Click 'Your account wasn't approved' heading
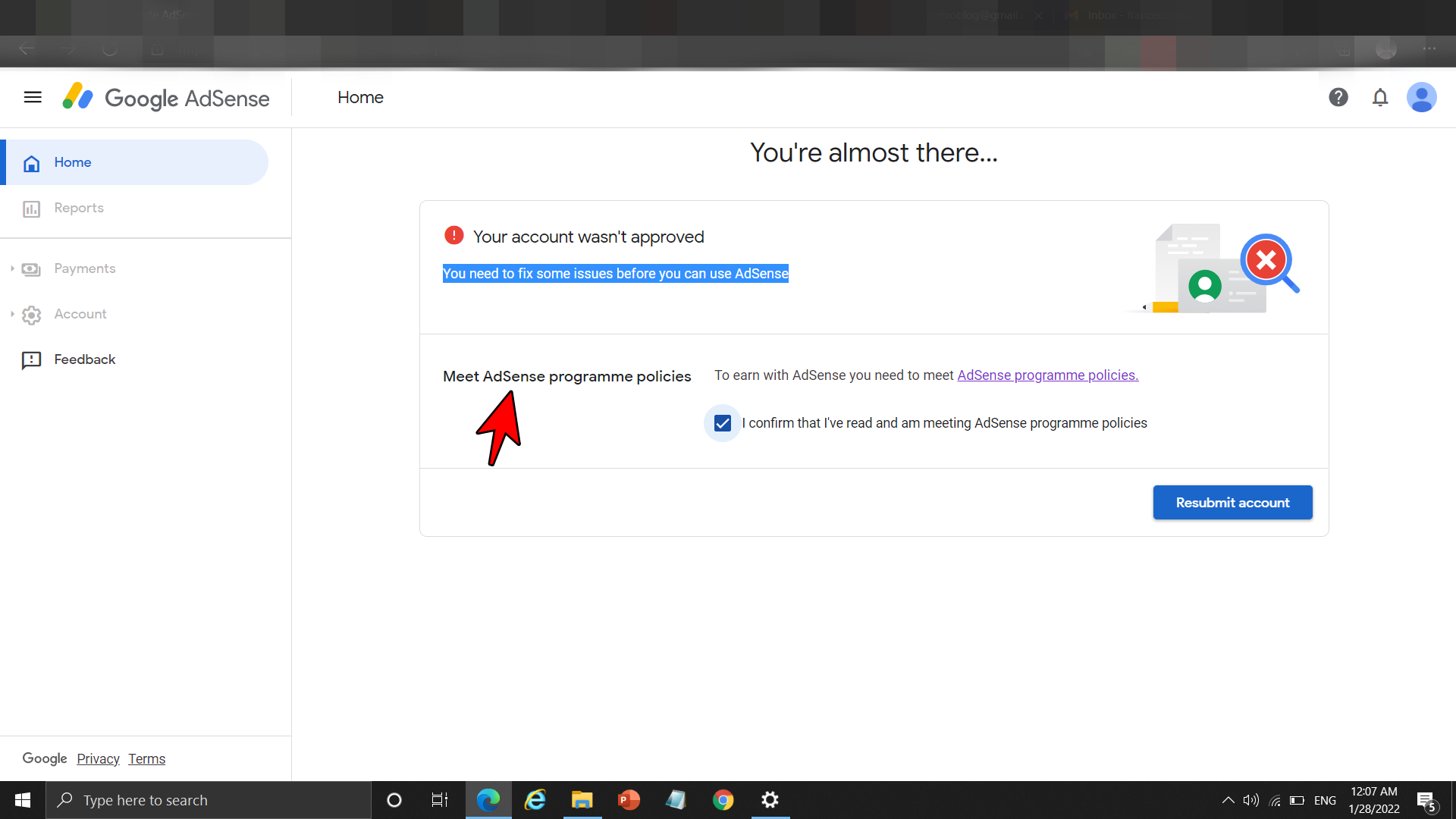The width and height of the screenshot is (1456, 819). coord(588,237)
